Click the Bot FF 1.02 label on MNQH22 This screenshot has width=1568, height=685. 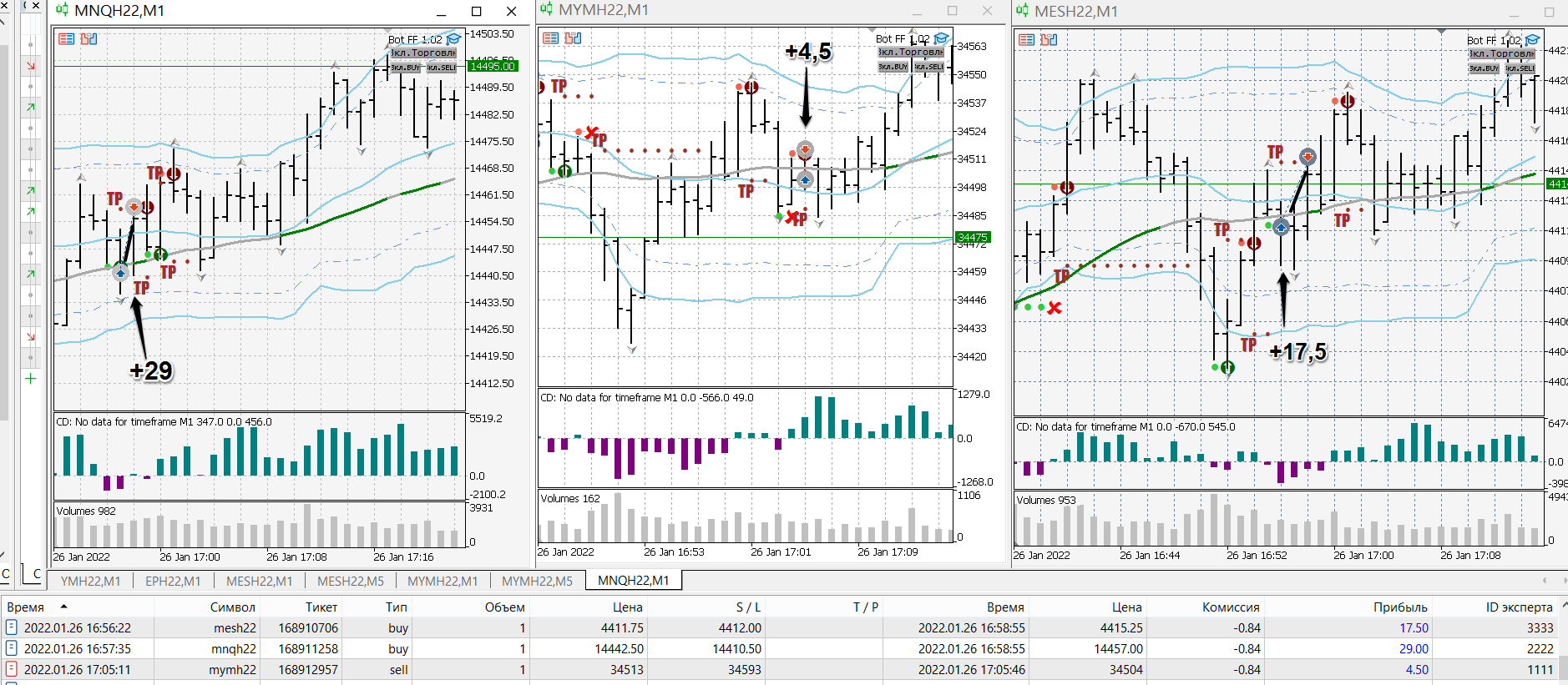415,39
